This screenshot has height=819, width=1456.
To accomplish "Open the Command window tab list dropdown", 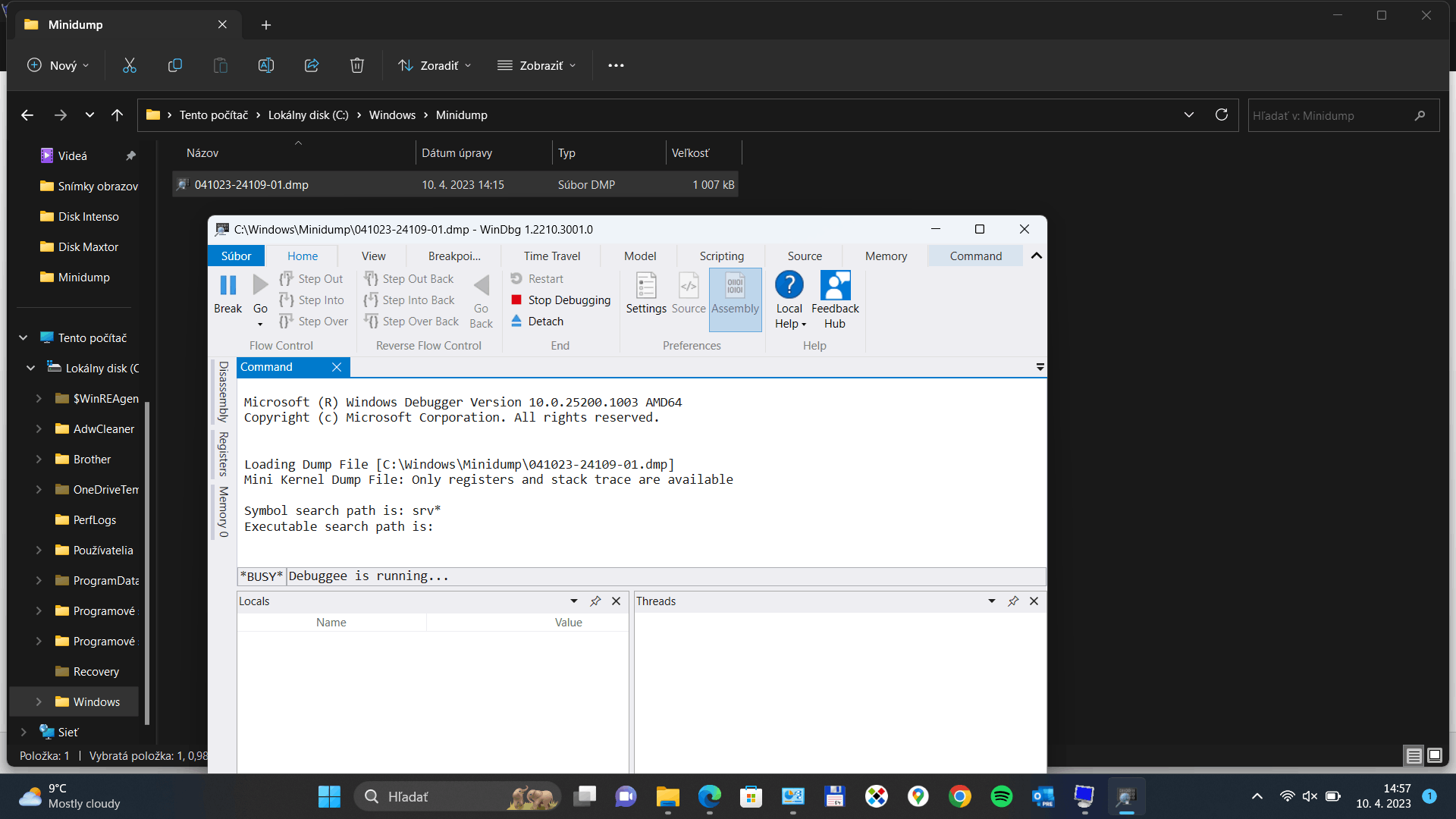I will 1040,367.
